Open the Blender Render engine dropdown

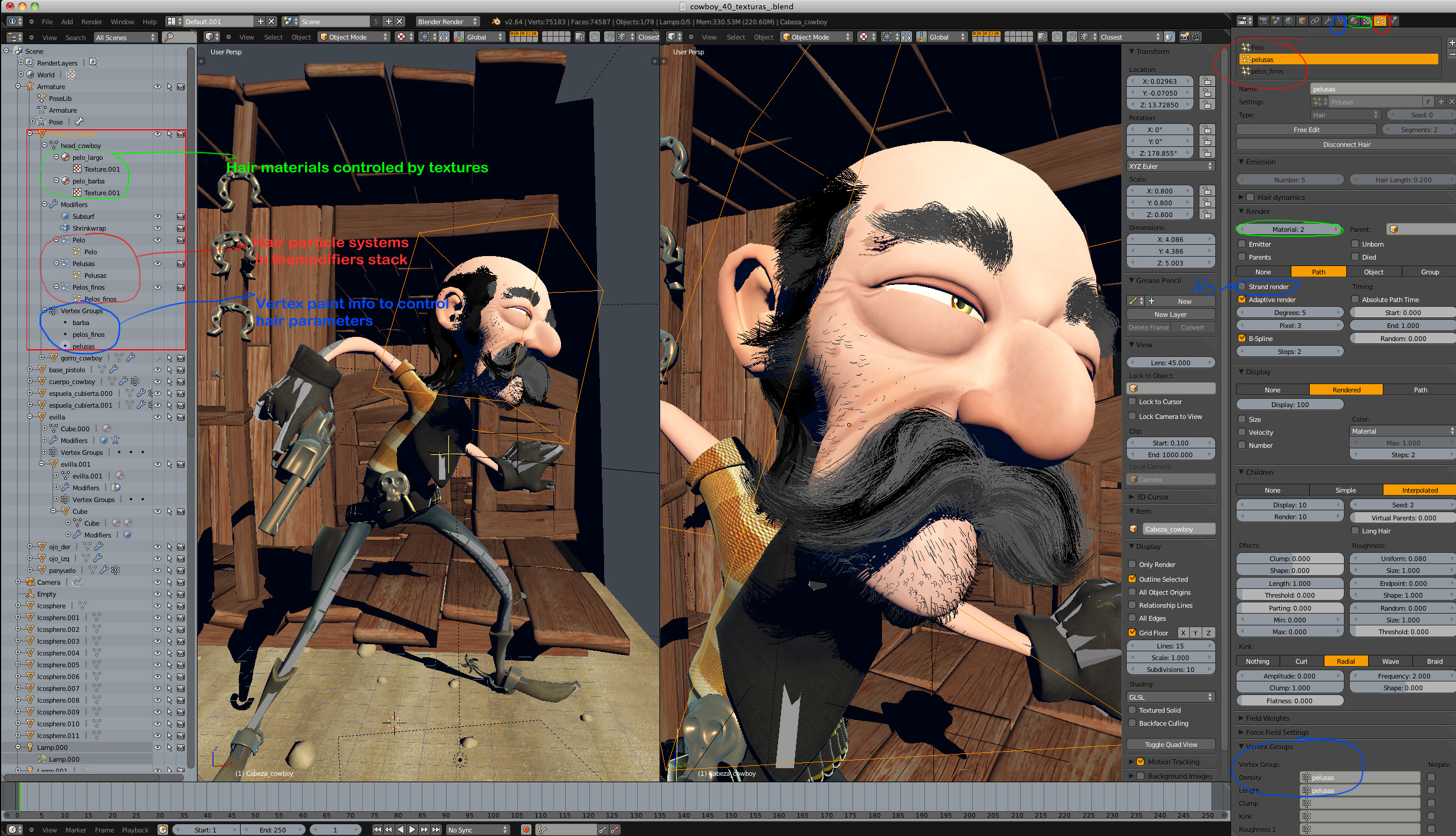point(447,22)
